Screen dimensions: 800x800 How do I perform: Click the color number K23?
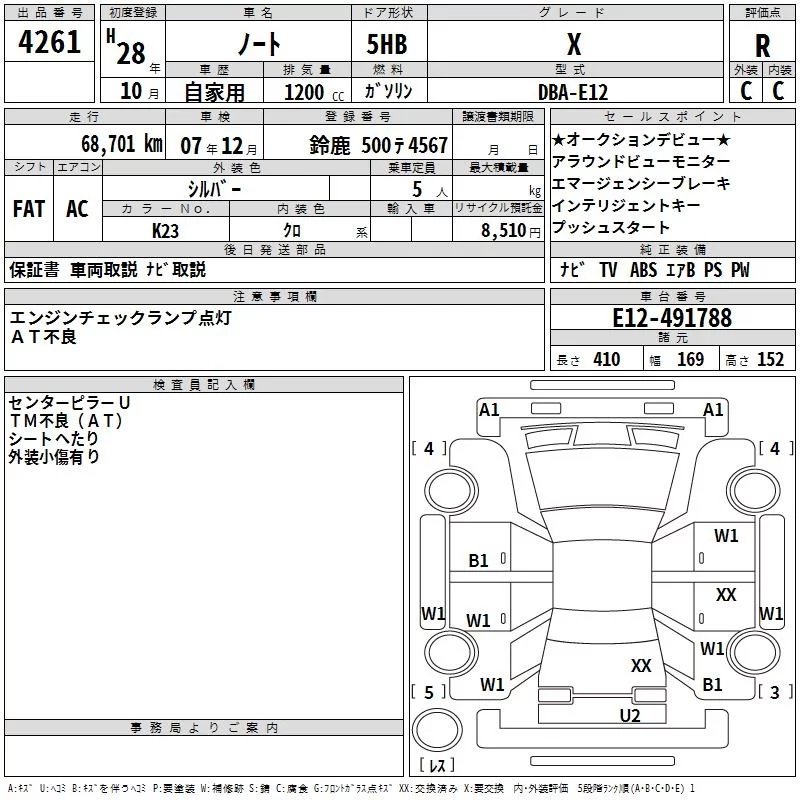(165, 231)
